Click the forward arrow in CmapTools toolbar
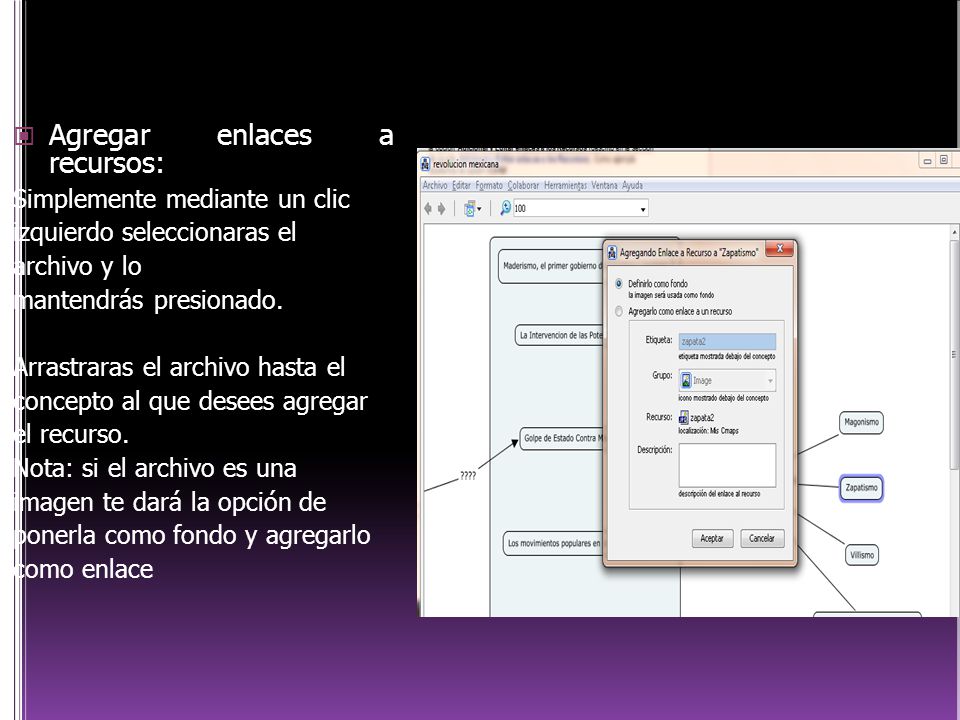This screenshot has height=720, width=960. pos(441,209)
